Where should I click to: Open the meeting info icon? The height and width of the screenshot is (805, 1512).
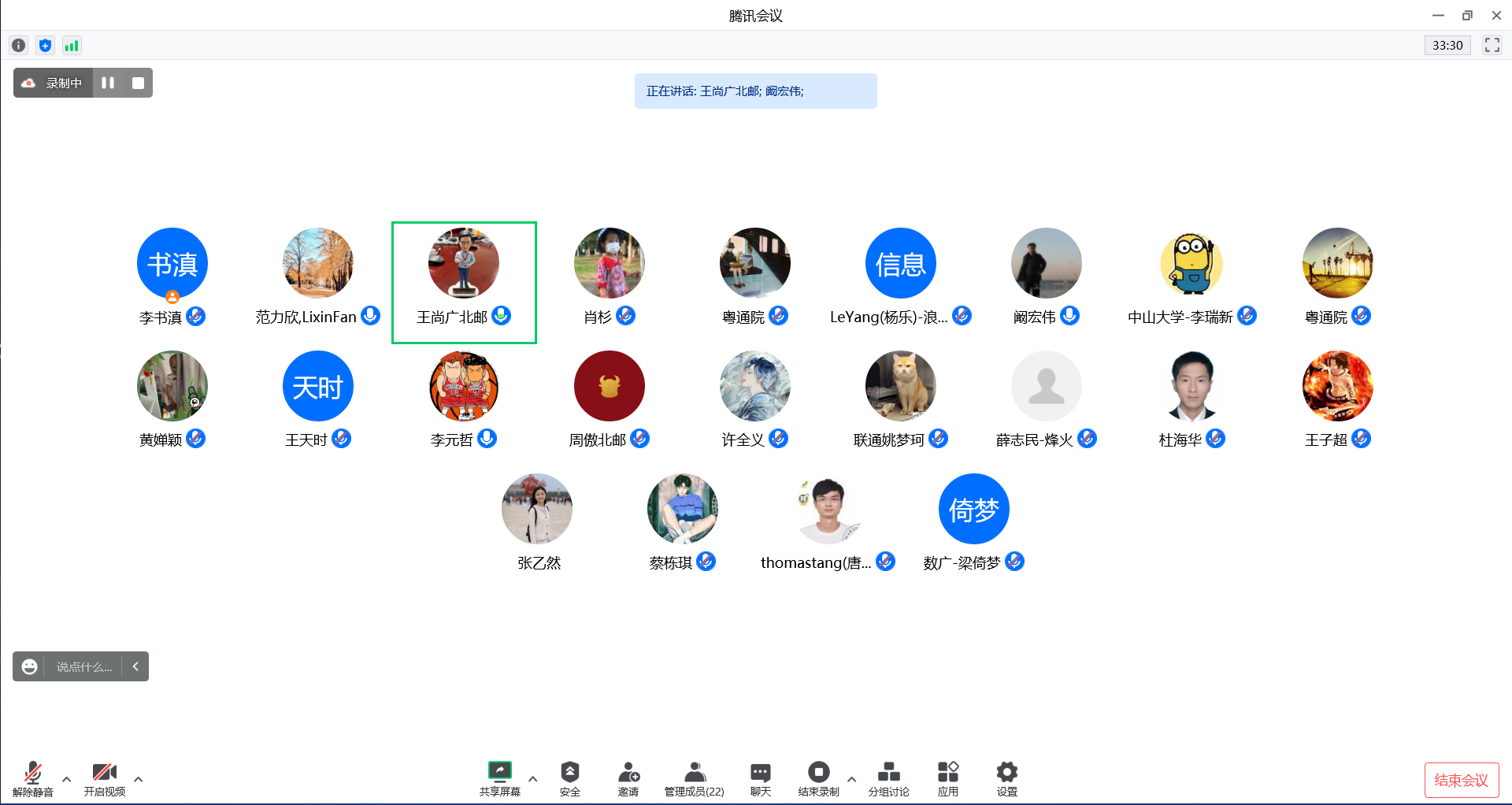coord(19,46)
